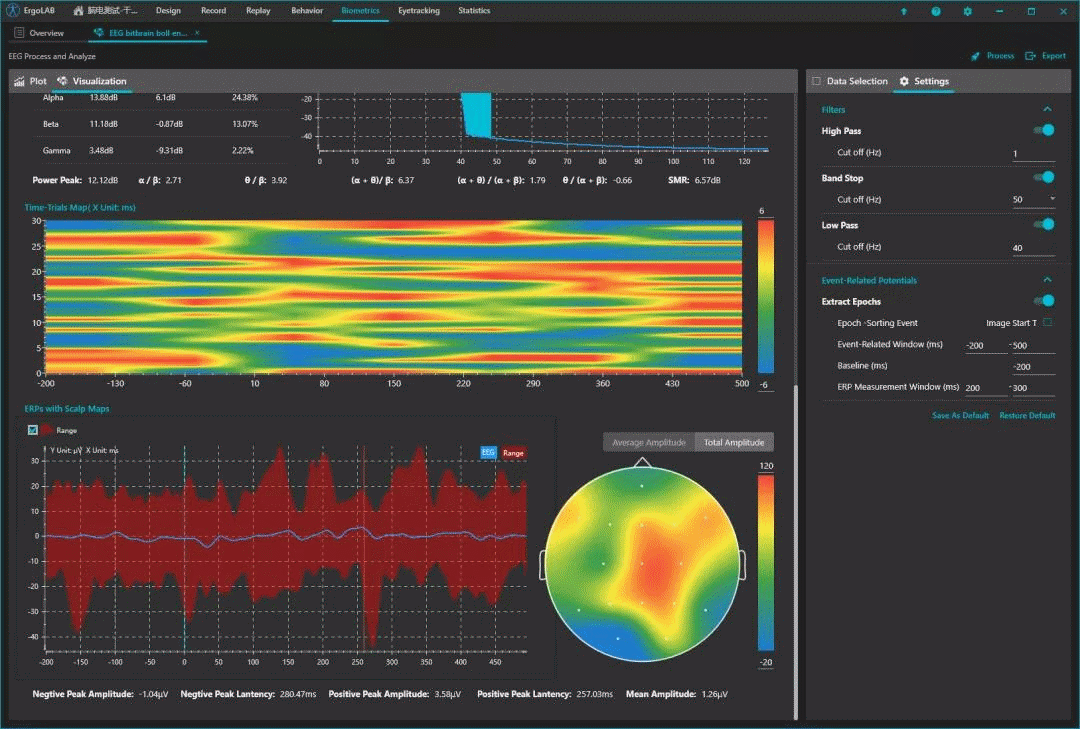Uncheck the Range checkbox in ERP legend
This screenshot has width=1080, height=729.
33,430
